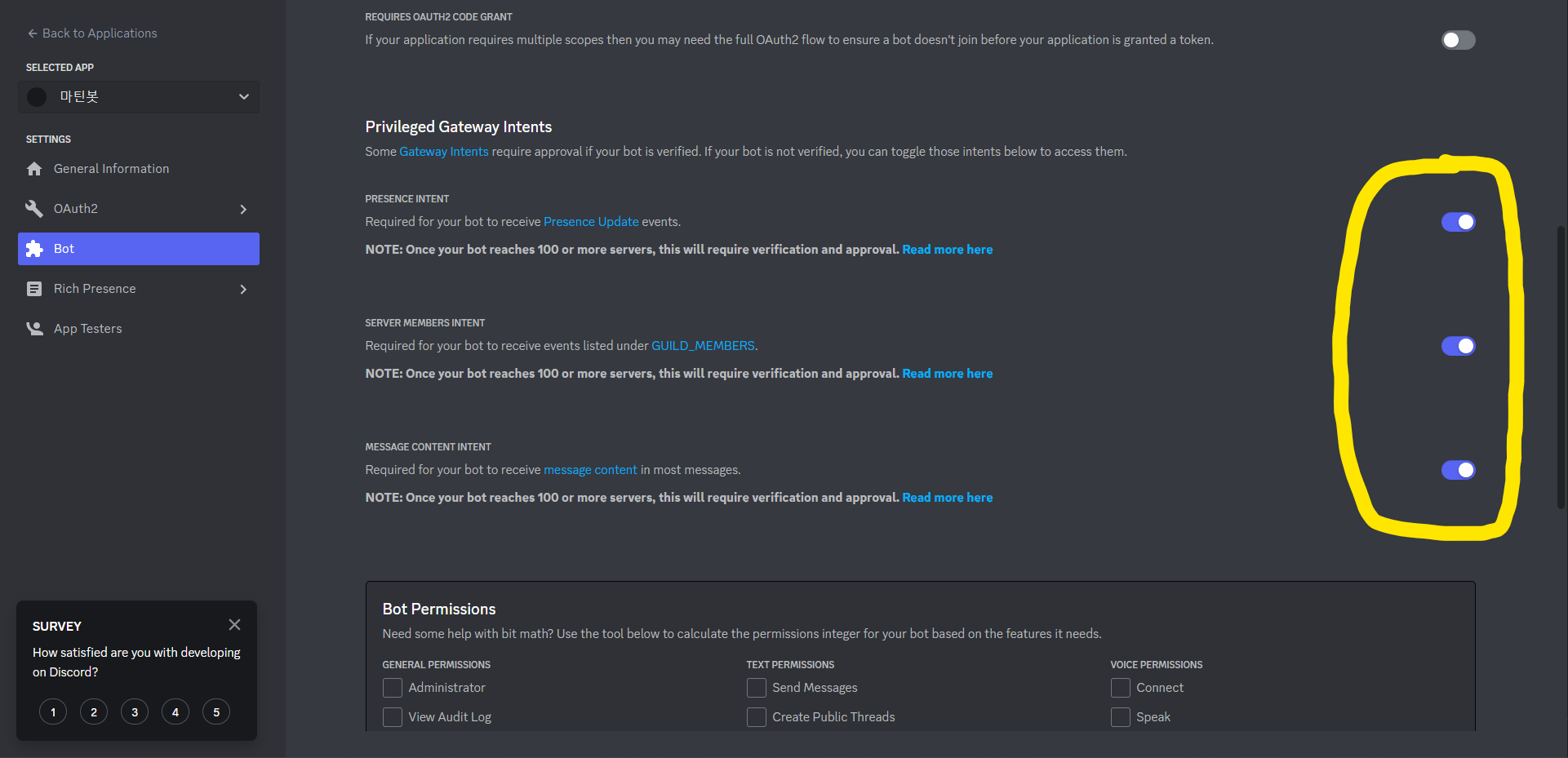Rate survey satisfaction as 1
Viewport: 1568px width, 758px height.
(x=53, y=712)
